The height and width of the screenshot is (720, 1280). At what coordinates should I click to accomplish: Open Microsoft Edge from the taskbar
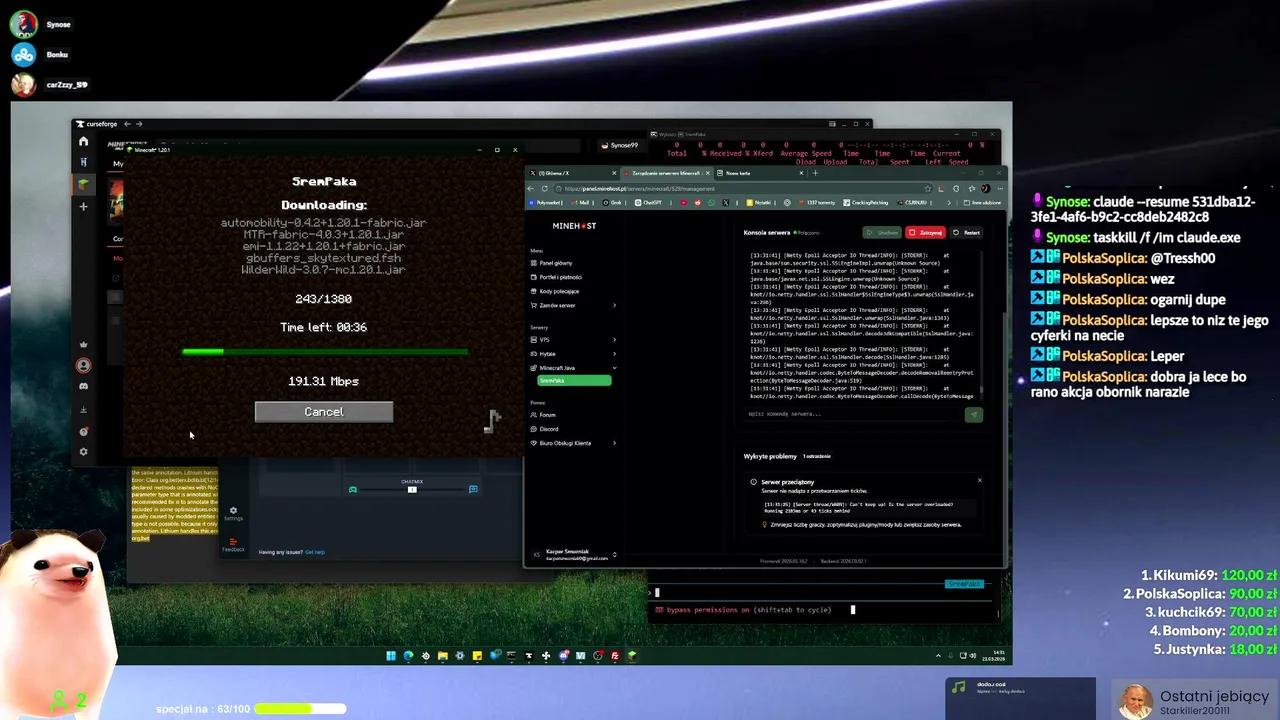[408, 656]
